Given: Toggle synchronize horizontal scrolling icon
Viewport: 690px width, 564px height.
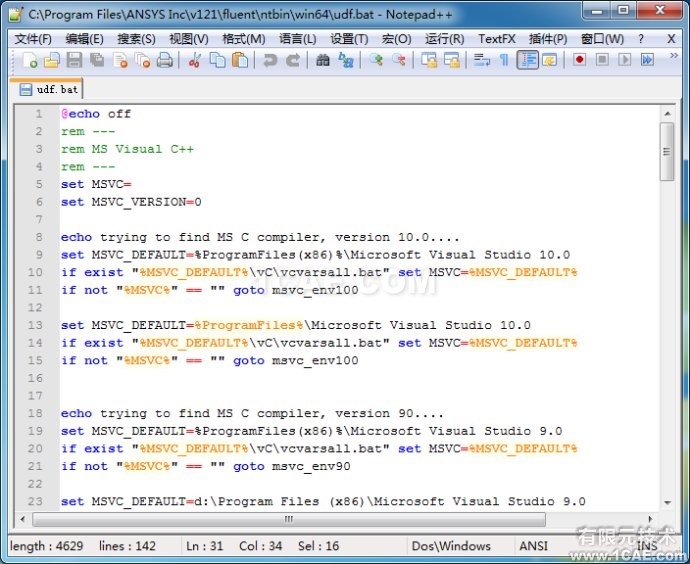Looking at the screenshot, I should click(x=452, y=60).
